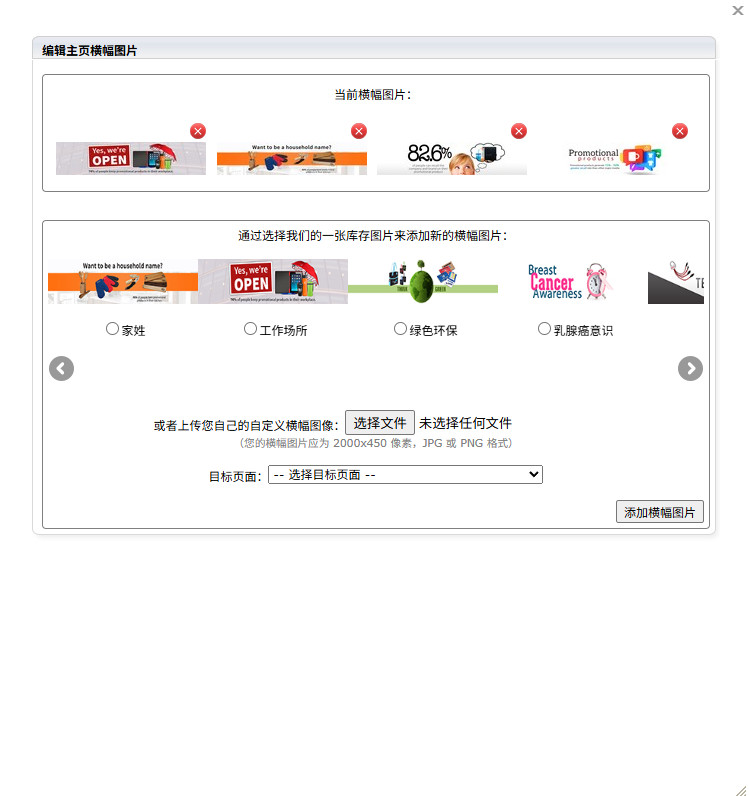Delete the Promotional products current banner

point(680,131)
